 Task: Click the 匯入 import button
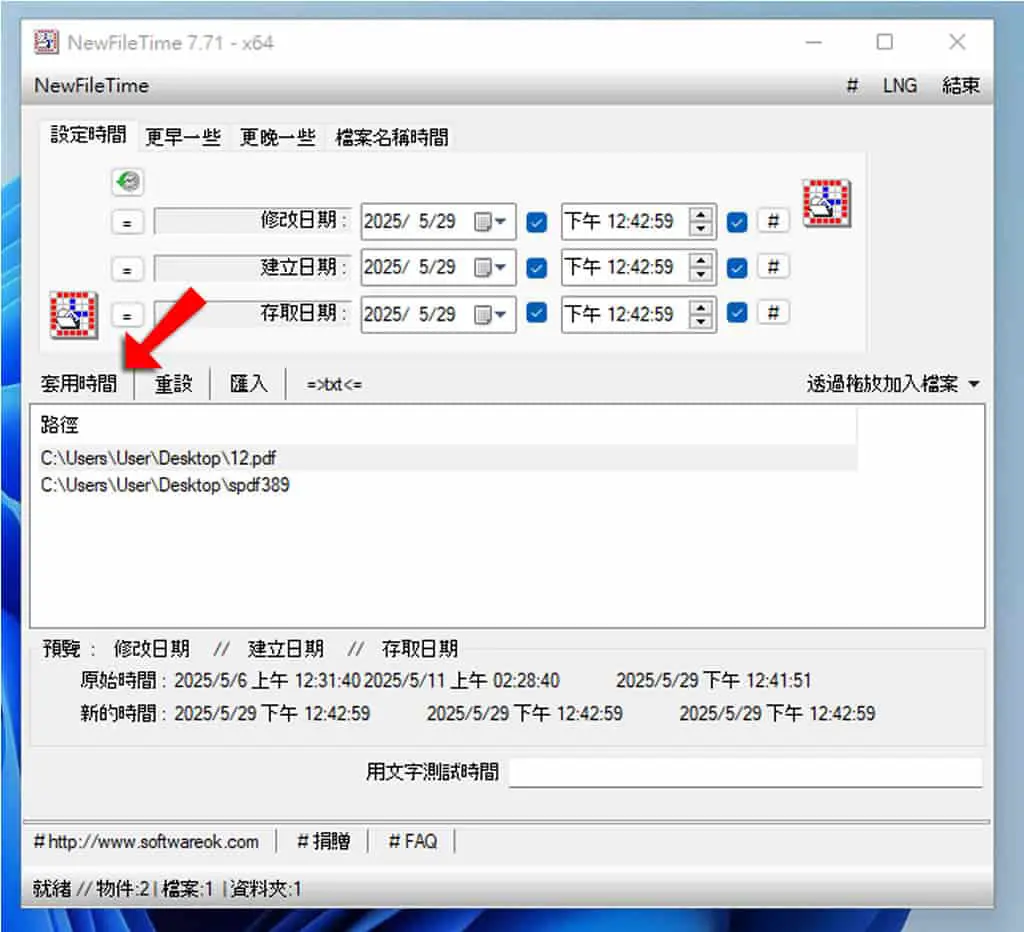point(248,383)
